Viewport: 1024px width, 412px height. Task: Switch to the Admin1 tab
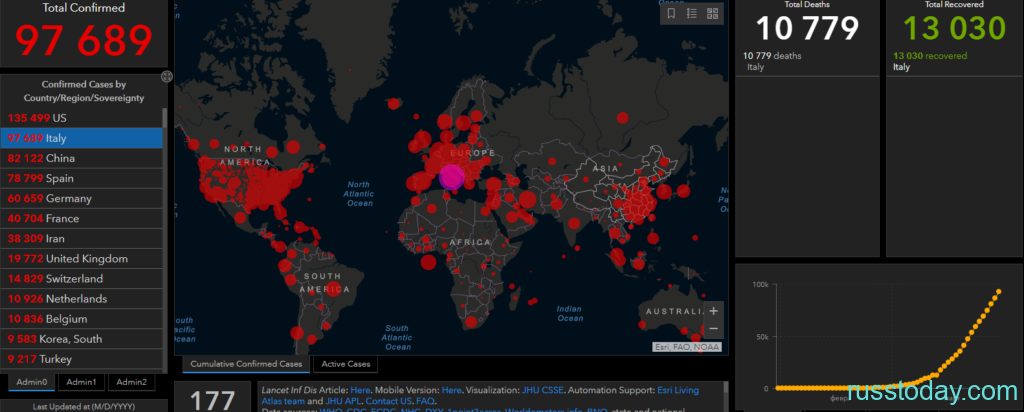81,382
